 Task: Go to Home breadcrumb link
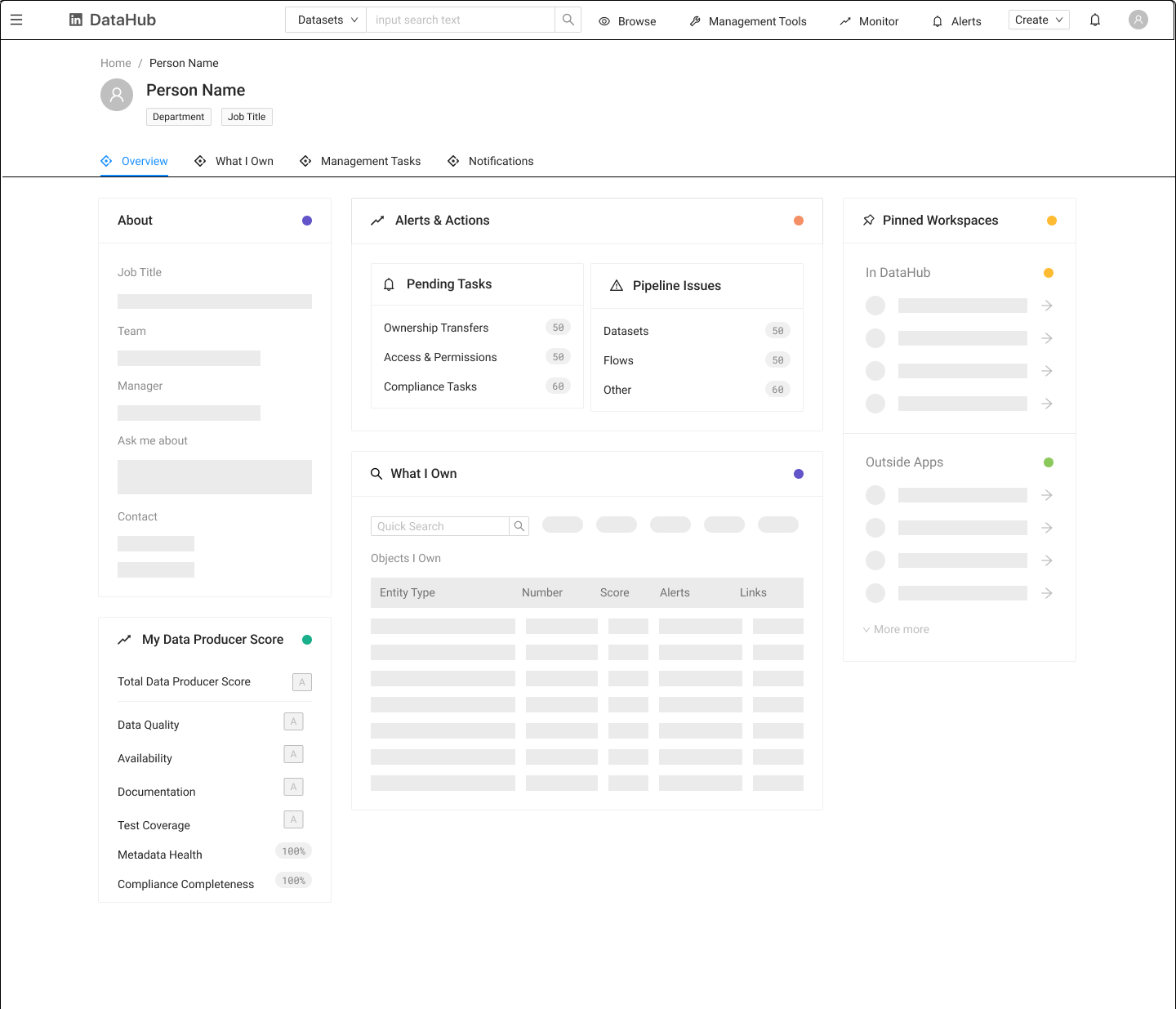[116, 63]
